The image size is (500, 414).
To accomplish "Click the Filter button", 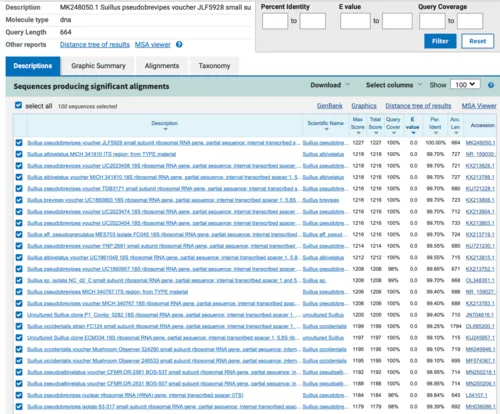I will [x=440, y=41].
